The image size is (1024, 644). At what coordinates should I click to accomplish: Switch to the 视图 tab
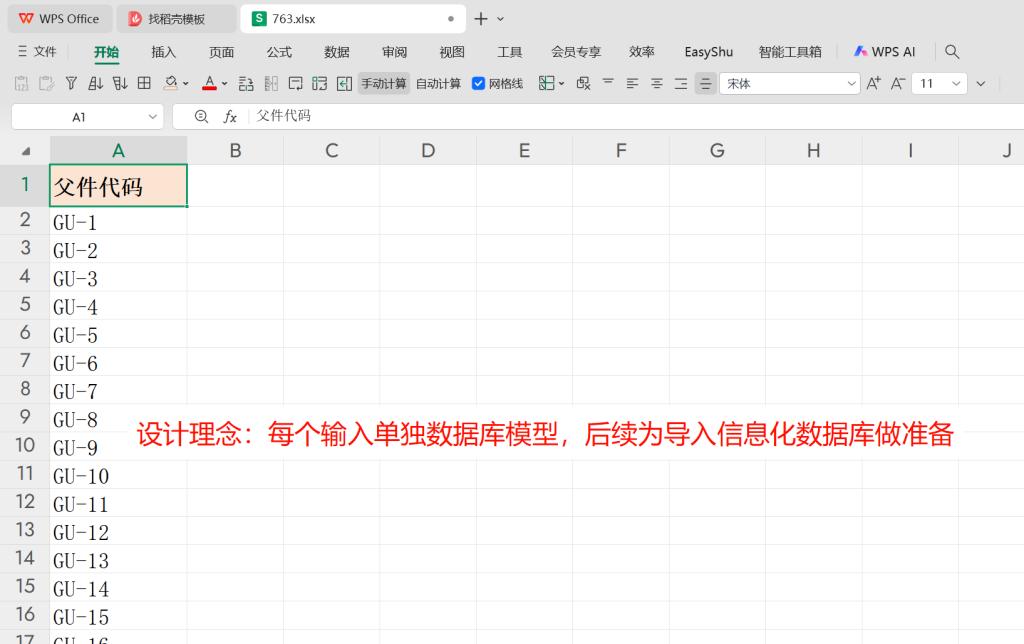pyautogui.click(x=452, y=52)
